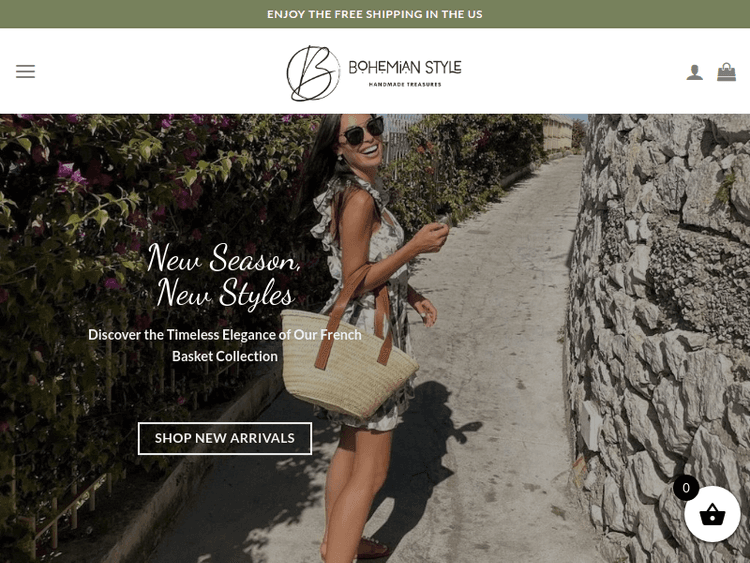The height and width of the screenshot is (563, 750).
Task: Click the cart count badge showing 0
Action: [x=686, y=487]
